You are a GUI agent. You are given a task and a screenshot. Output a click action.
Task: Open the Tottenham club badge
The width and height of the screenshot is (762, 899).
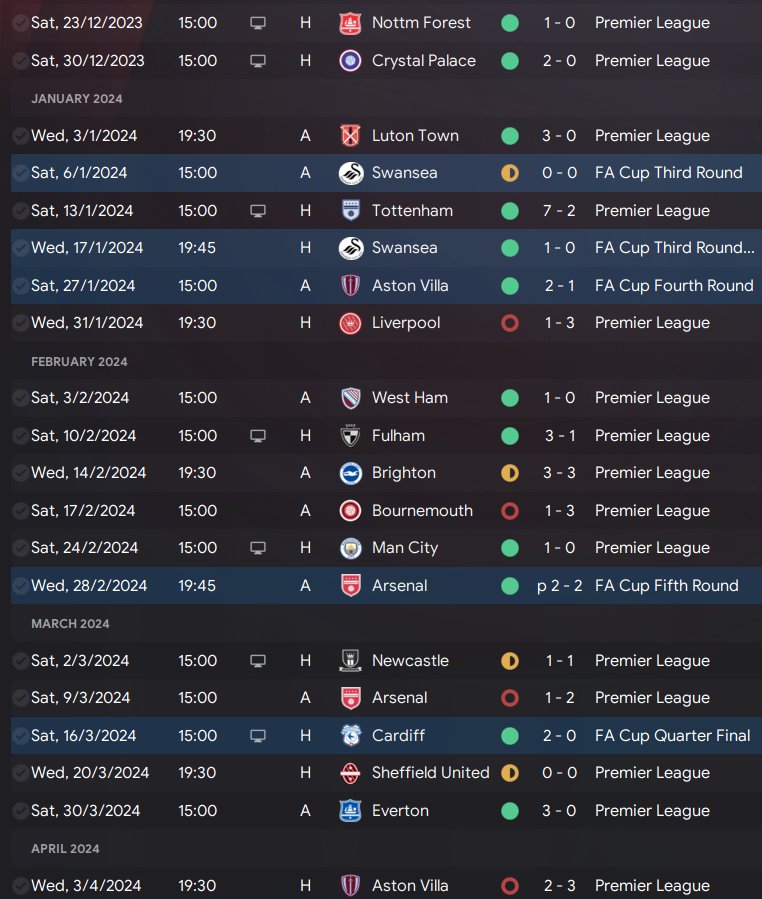[350, 211]
